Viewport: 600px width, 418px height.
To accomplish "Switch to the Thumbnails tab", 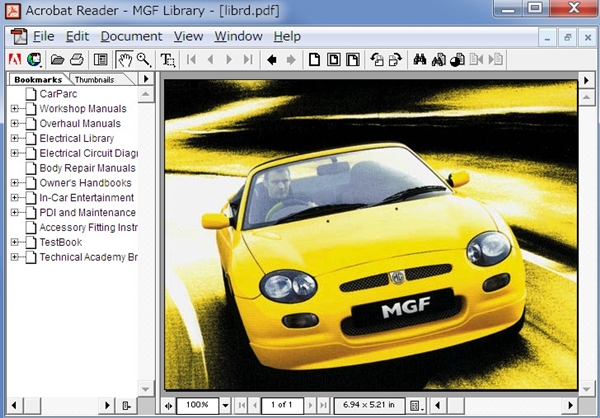I will tap(95, 80).
